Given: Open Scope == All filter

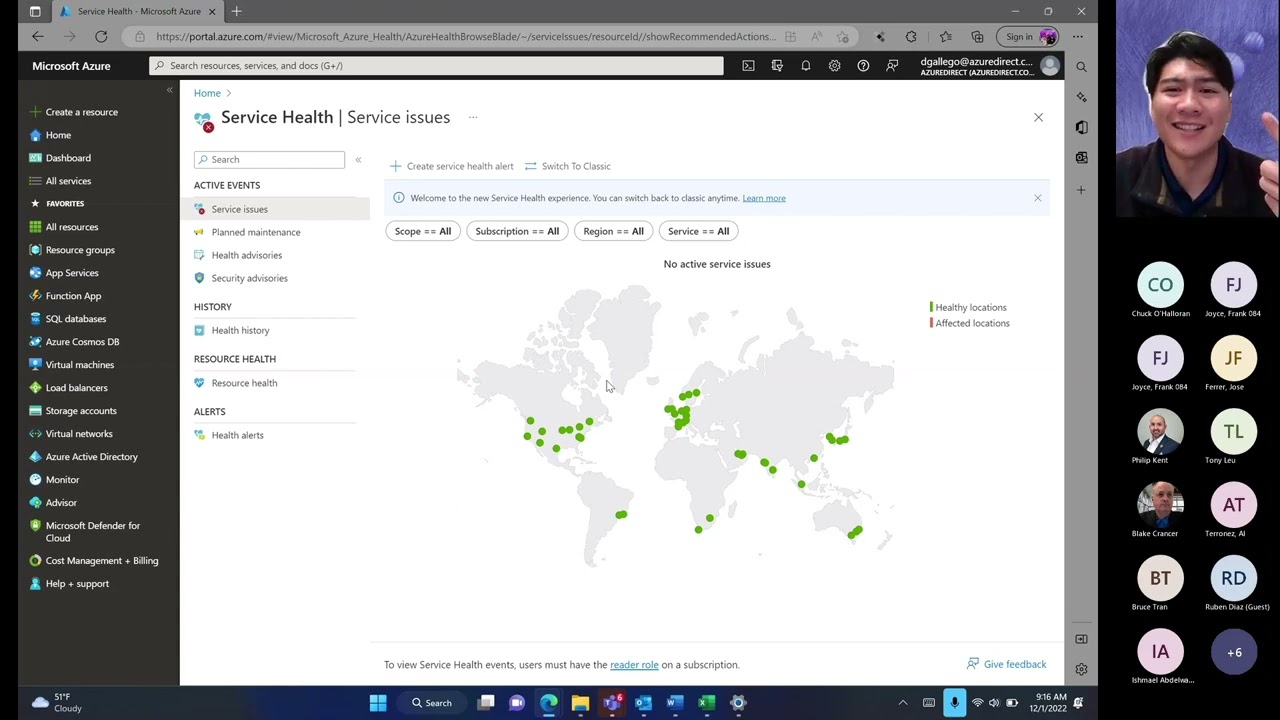Looking at the screenshot, I should point(423,231).
